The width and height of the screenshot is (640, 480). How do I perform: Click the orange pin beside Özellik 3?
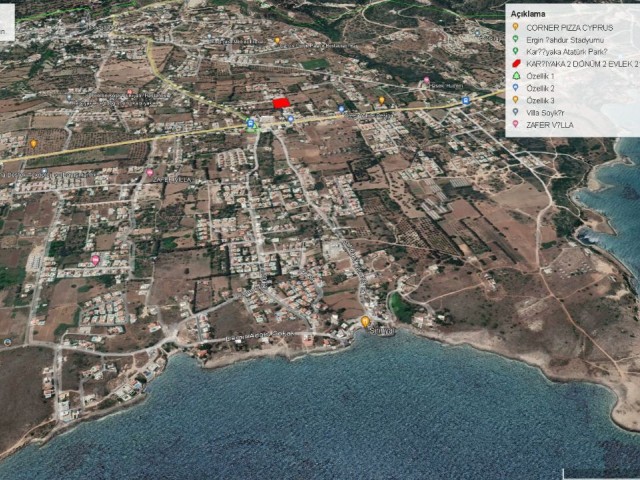pyautogui.click(x=516, y=100)
